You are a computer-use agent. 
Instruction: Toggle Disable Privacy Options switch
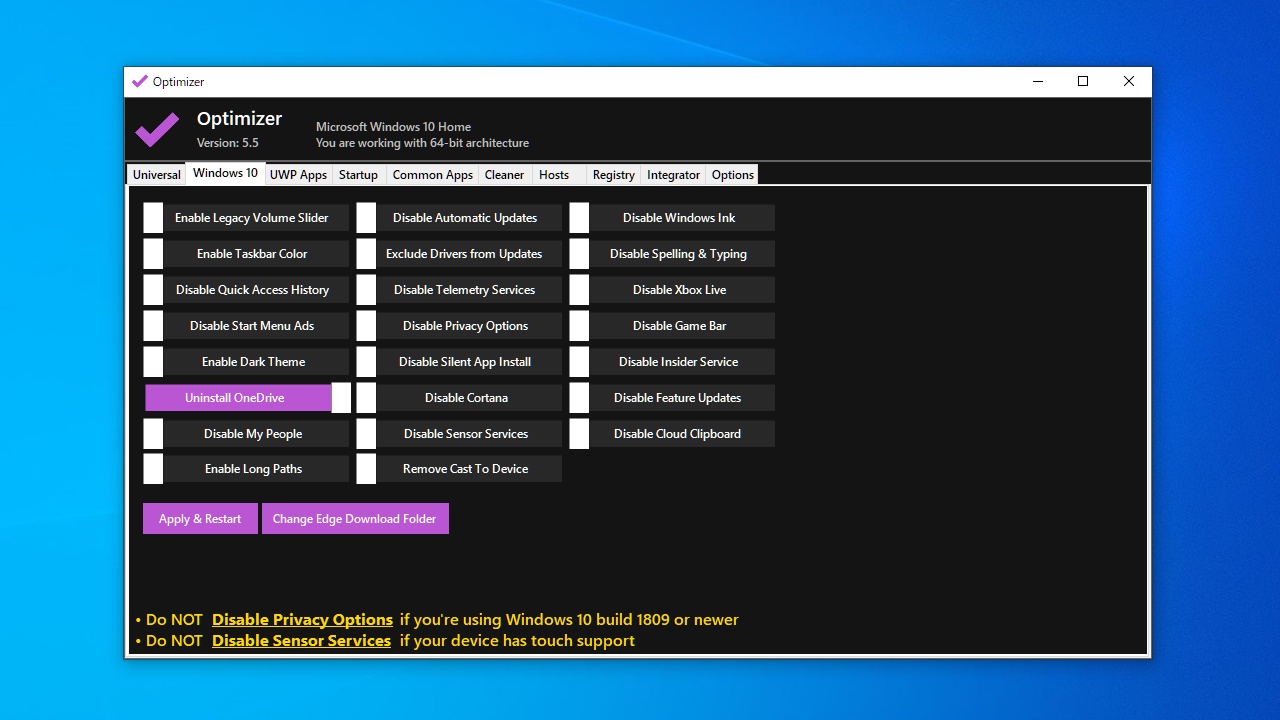click(x=459, y=326)
